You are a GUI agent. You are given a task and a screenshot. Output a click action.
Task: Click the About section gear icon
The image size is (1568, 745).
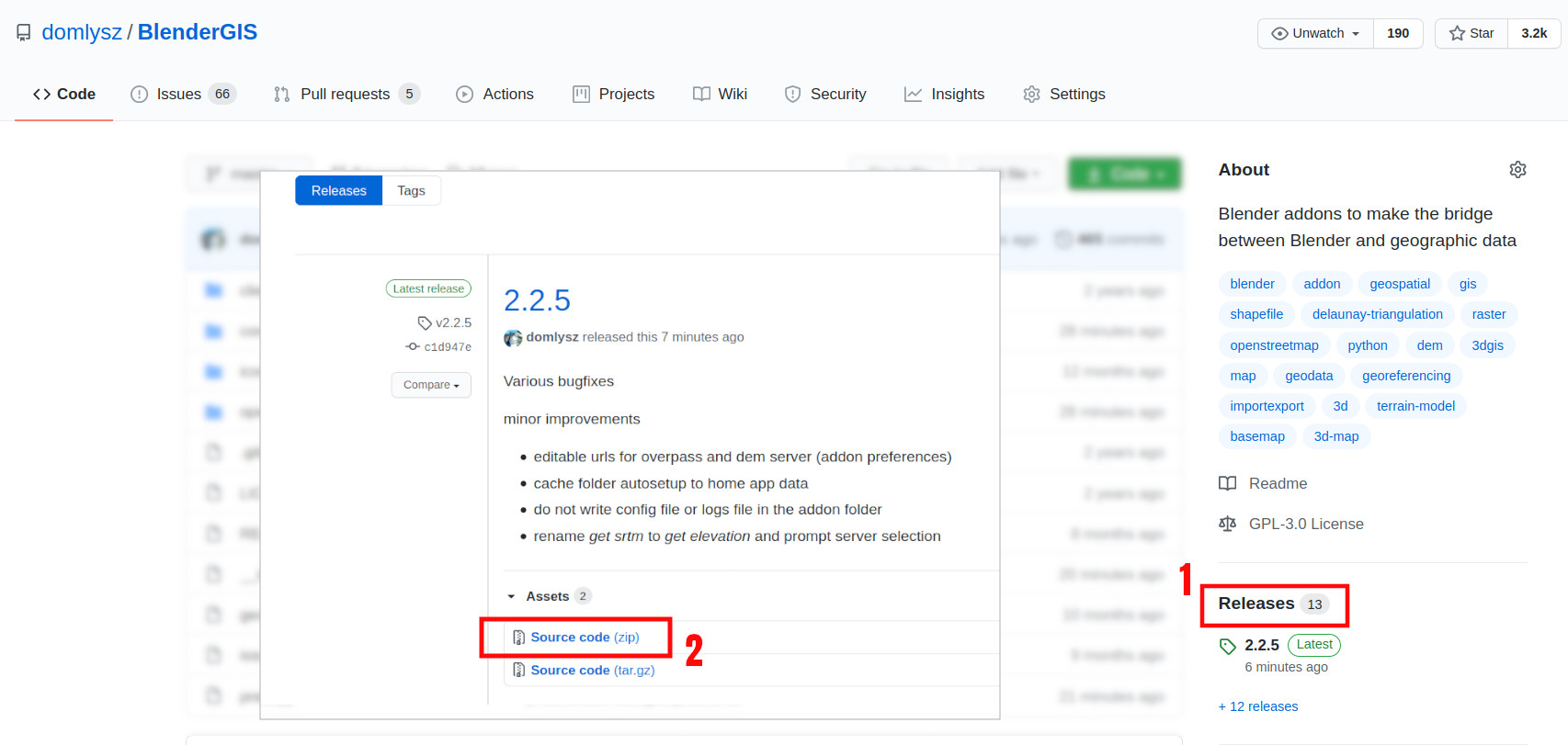[x=1517, y=170]
